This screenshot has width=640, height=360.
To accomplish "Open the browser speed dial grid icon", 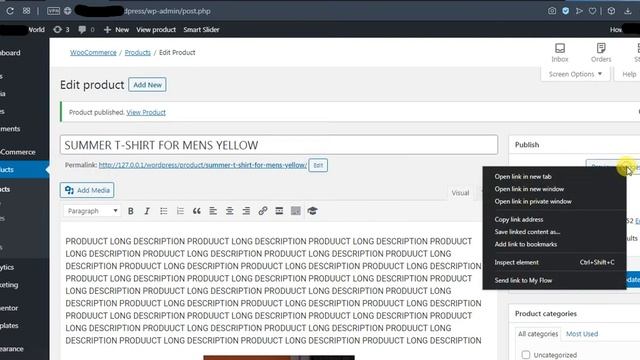I will coord(27,11).
